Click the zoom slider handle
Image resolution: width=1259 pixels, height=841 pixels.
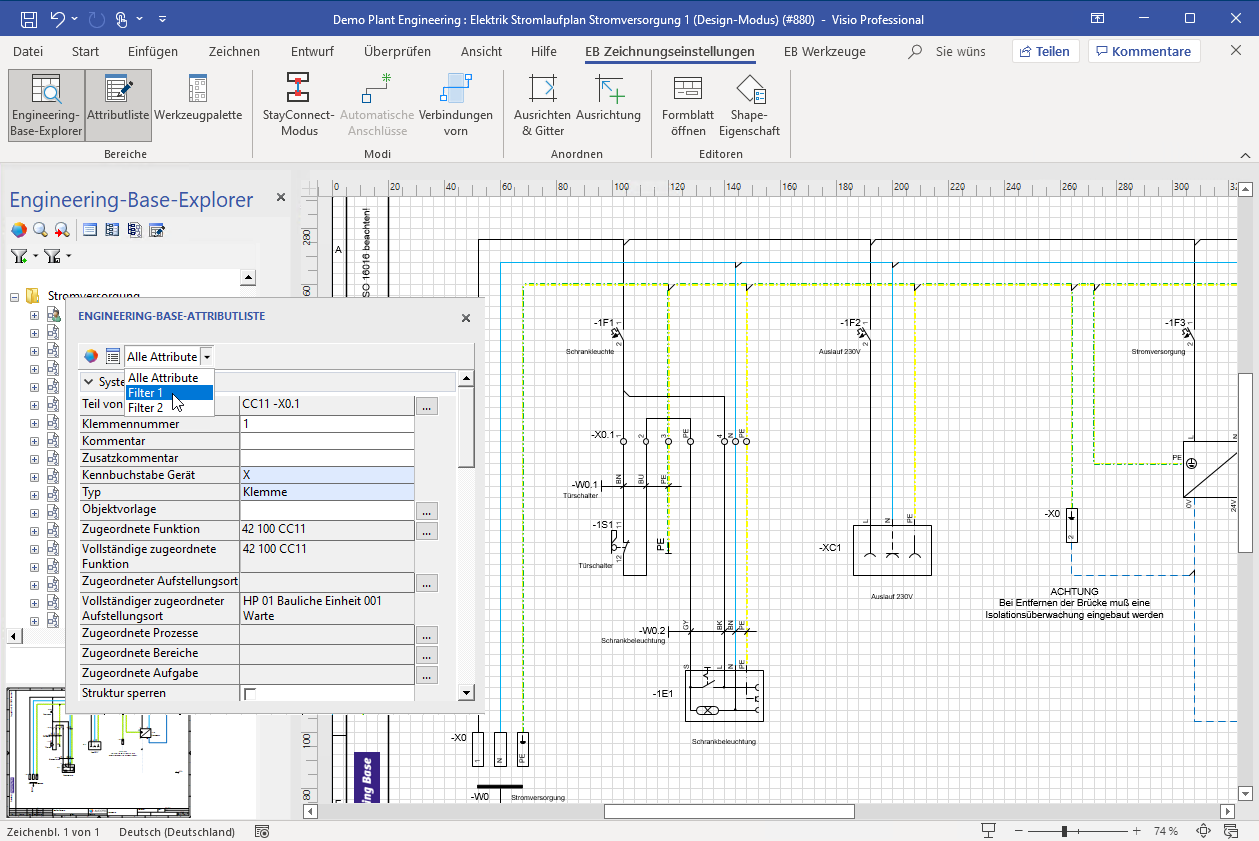coord(1065,832)
